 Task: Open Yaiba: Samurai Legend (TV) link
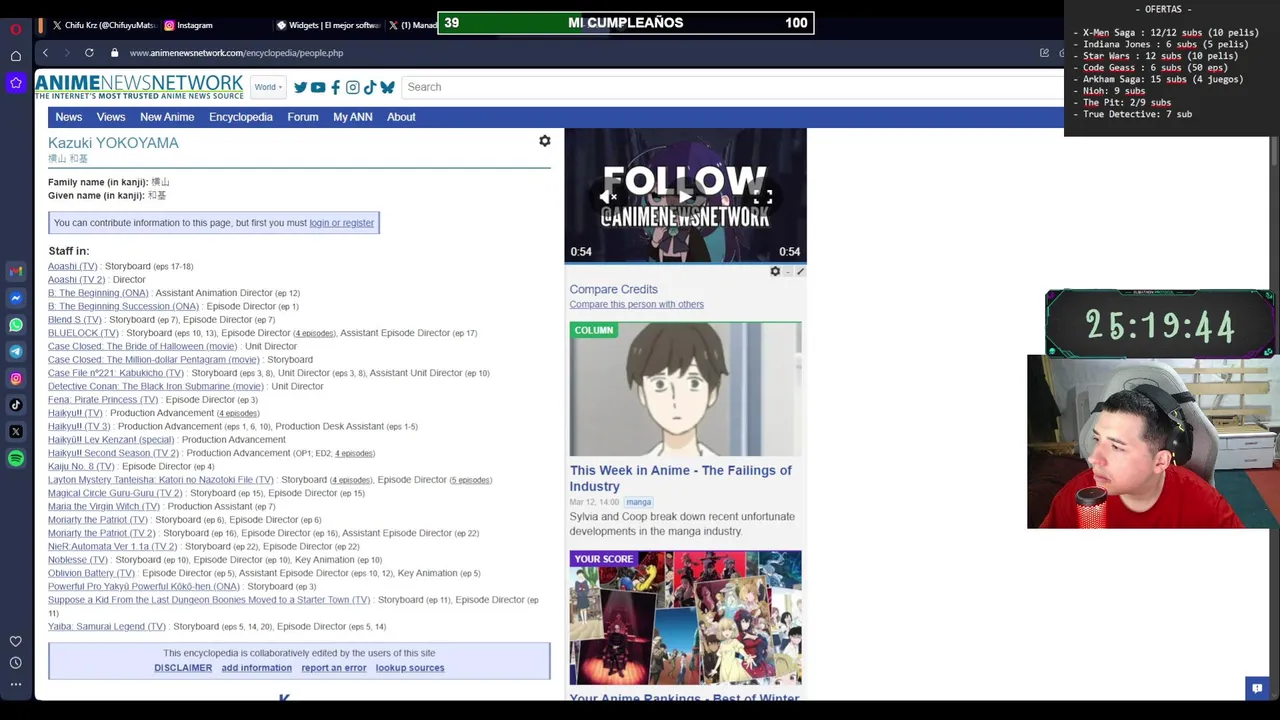pyautogui.click(x=107, y=626)
